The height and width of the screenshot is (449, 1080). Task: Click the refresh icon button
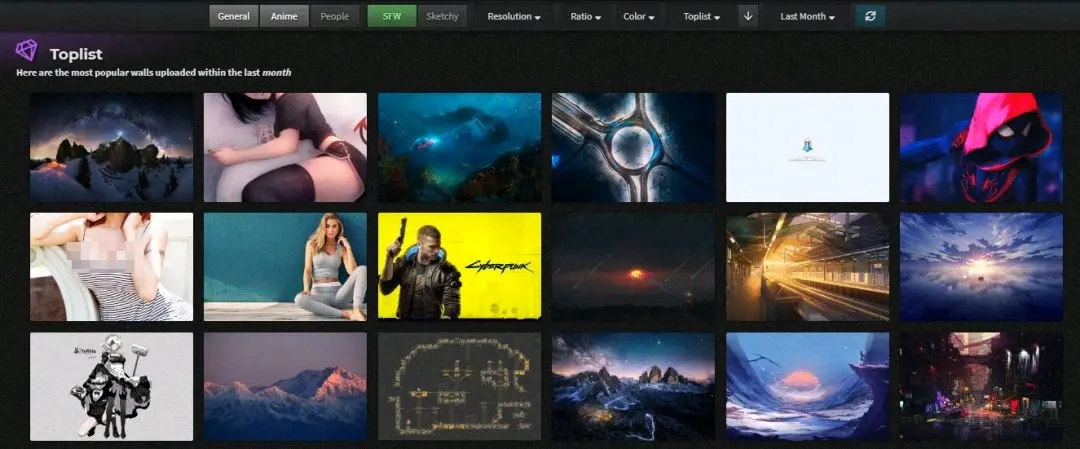(869, 16)
